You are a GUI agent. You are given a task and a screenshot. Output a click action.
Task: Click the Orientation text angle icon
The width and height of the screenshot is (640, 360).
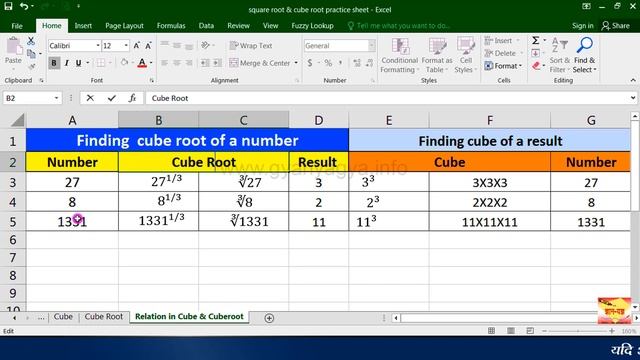[x=205, y=45]
